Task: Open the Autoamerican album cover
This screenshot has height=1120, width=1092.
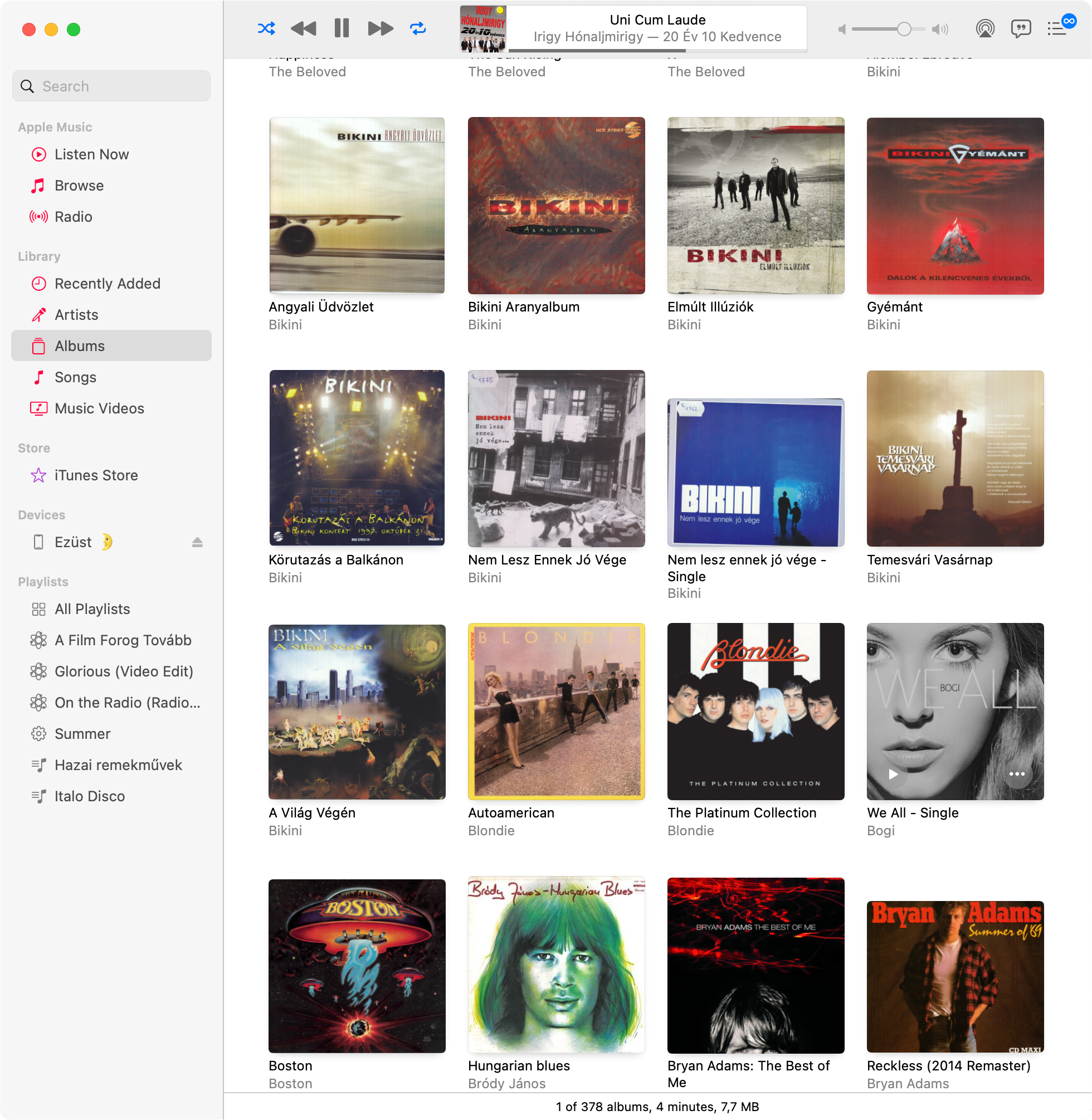Action: tap(557, 711)
